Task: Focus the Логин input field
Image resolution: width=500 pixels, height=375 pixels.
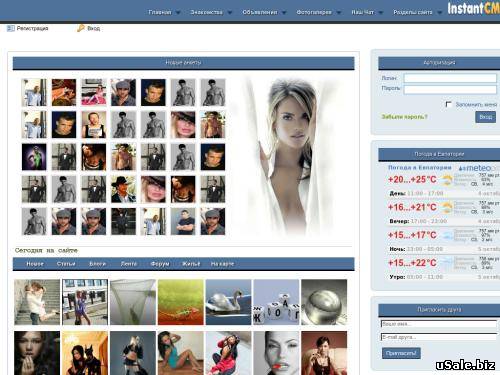Action: click(x=450, y=78)
